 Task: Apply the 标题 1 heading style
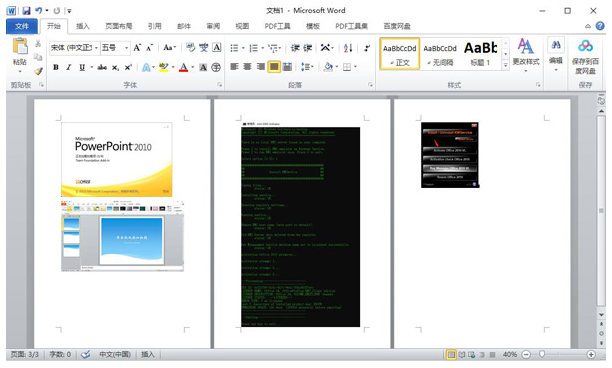480,54
